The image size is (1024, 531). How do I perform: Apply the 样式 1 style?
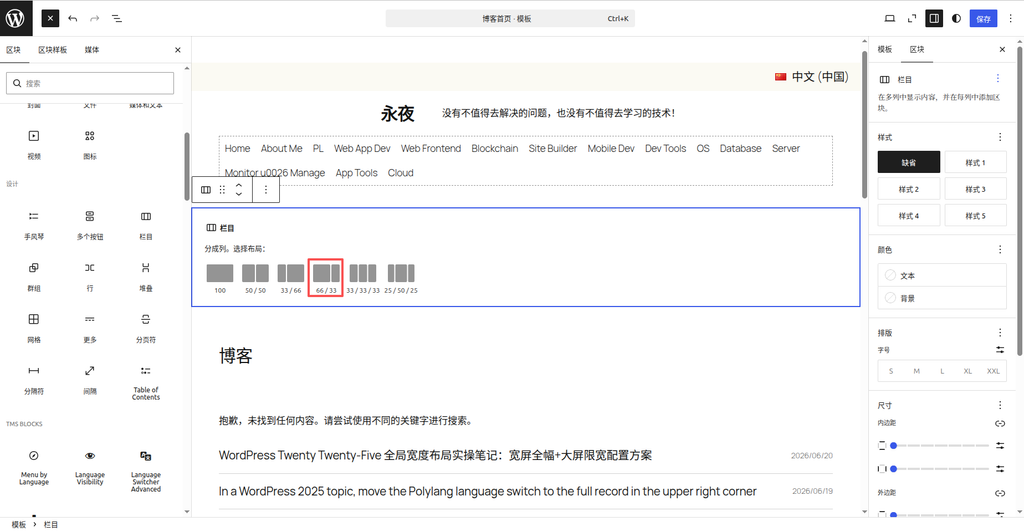point(975,162)
